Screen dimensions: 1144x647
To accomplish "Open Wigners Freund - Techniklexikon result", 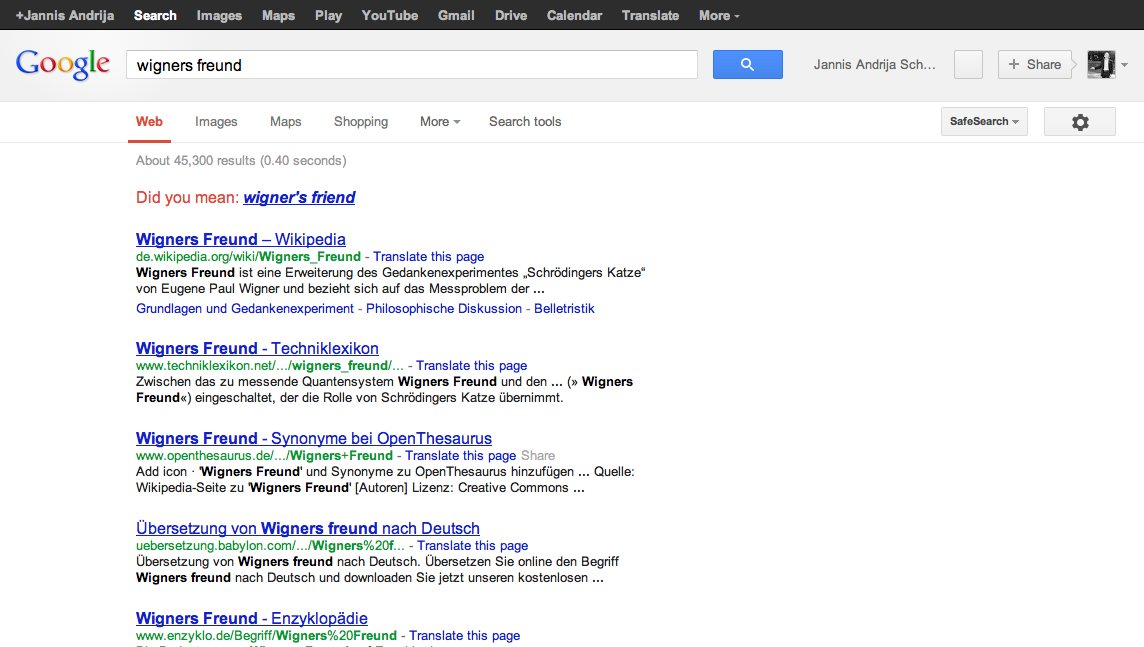I will (257, 349).
